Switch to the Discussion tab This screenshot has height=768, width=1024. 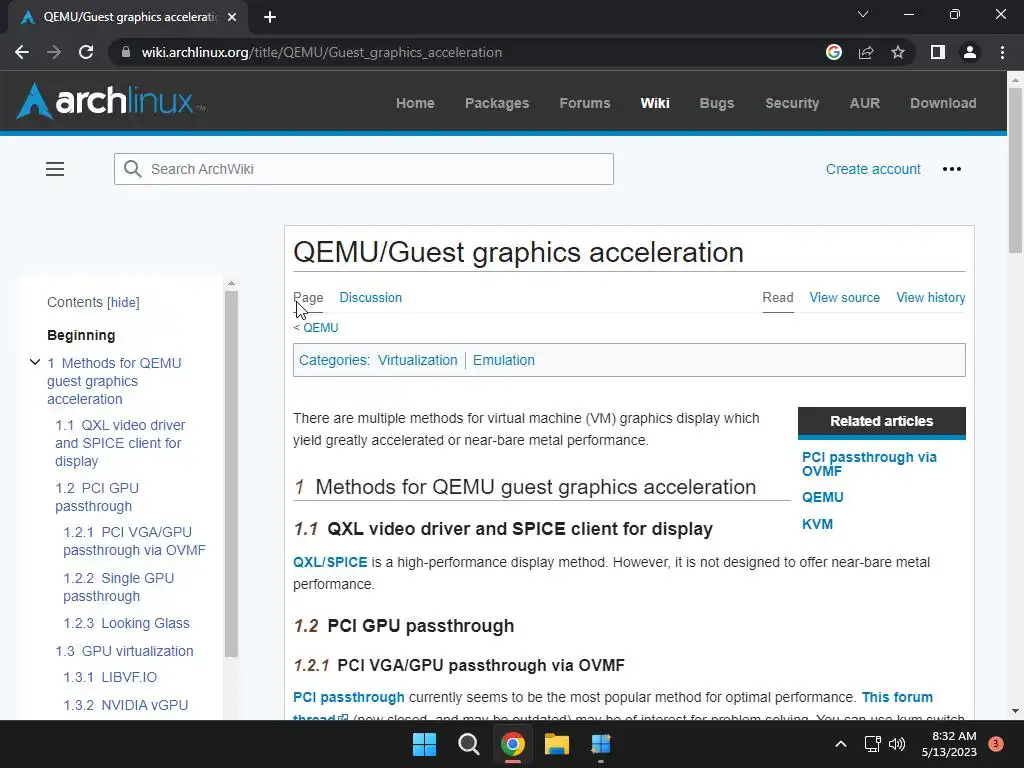[370, 297]
